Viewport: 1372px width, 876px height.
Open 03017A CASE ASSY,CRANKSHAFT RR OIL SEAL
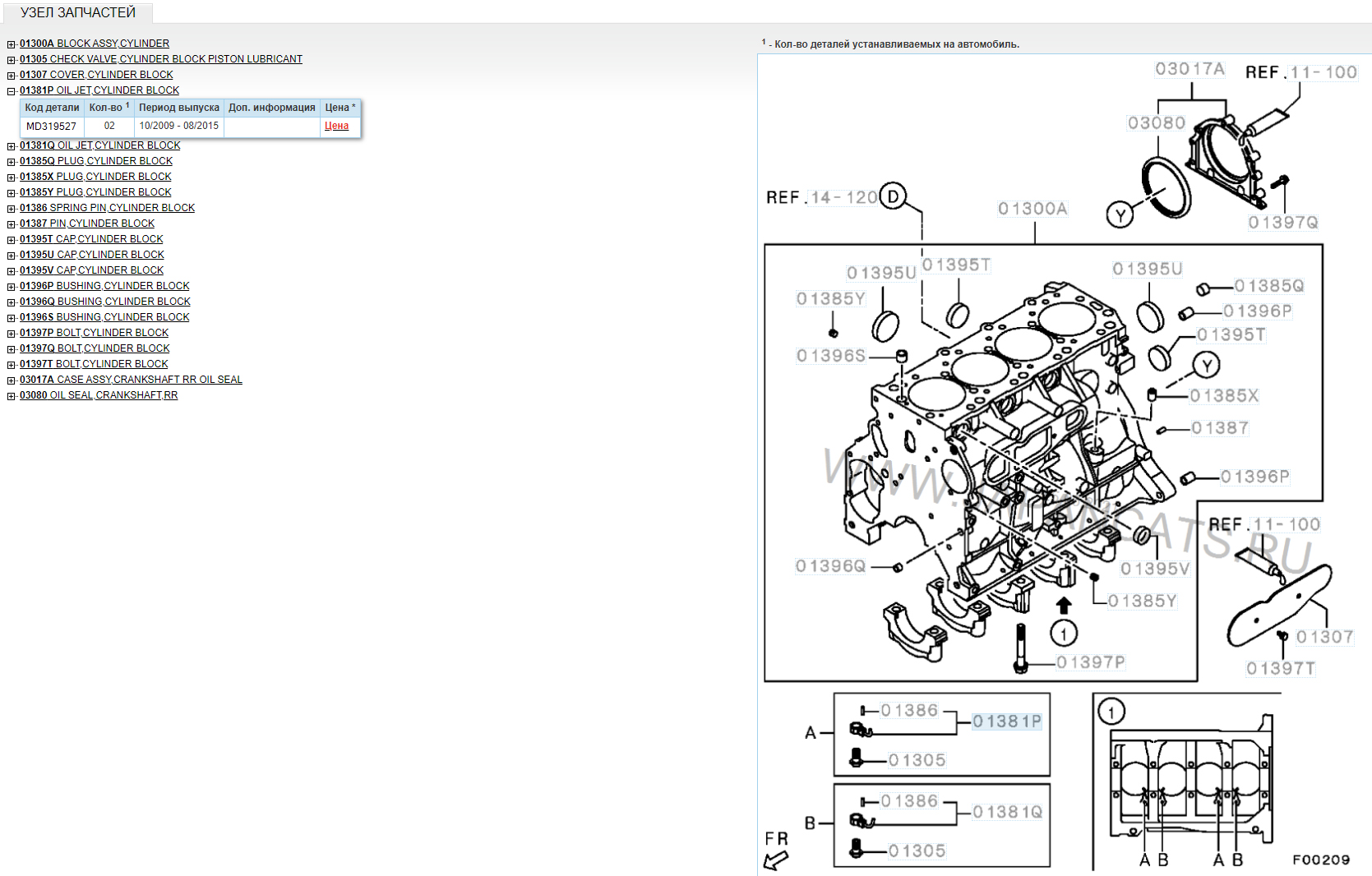point(131,380)
